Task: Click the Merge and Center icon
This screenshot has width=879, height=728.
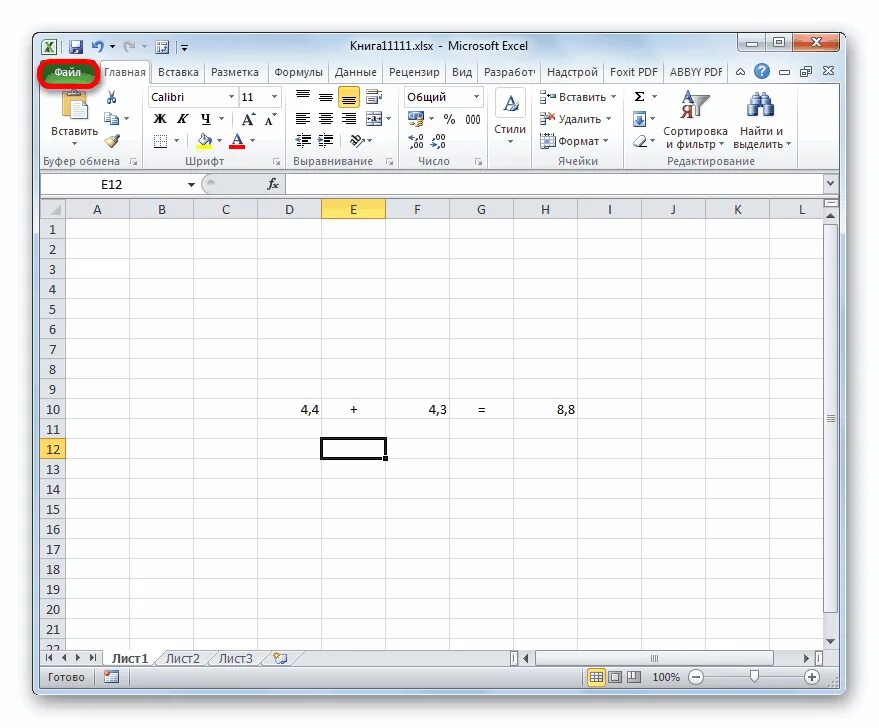Action: pyautogui.click(x=374, y=119)
